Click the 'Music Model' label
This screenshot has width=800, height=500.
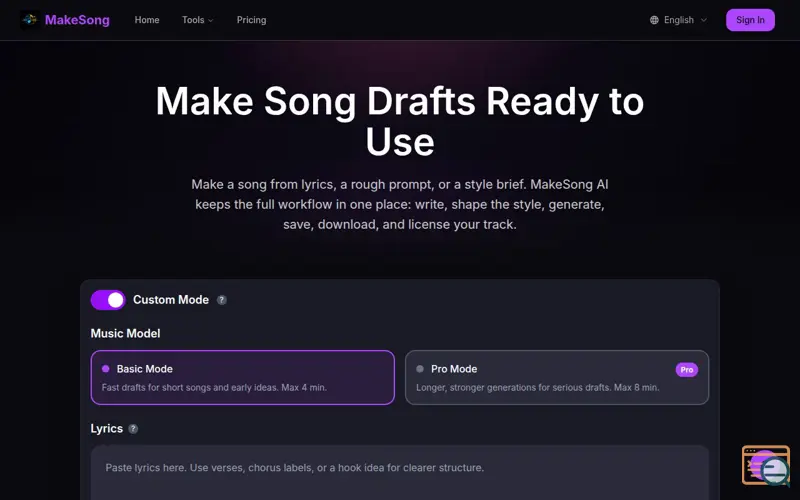(x=126, y=334)
